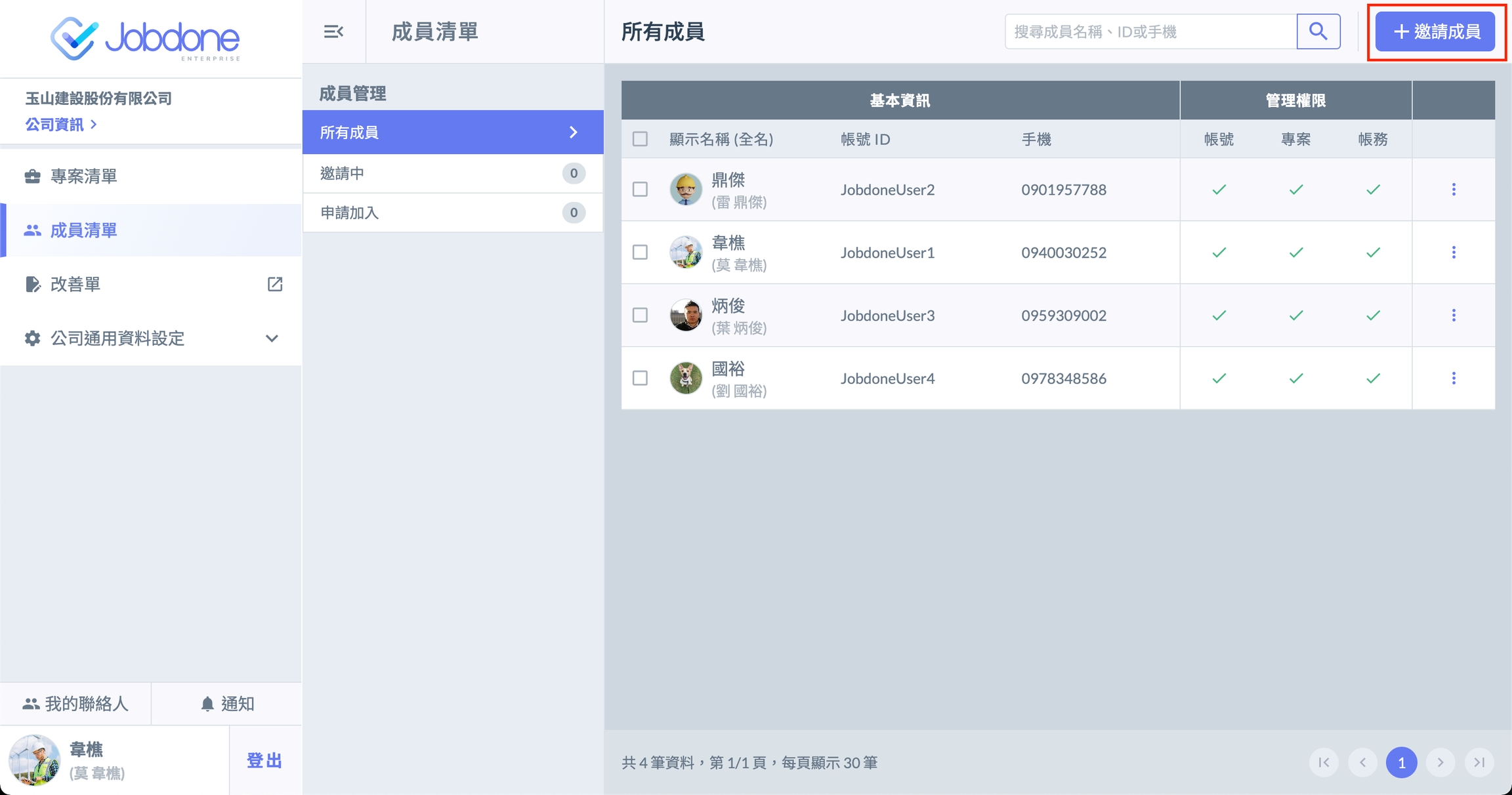Click the magnifier search icon button
The image size is (1512, 795).
pyautogui.click(x=1318, y=31)
